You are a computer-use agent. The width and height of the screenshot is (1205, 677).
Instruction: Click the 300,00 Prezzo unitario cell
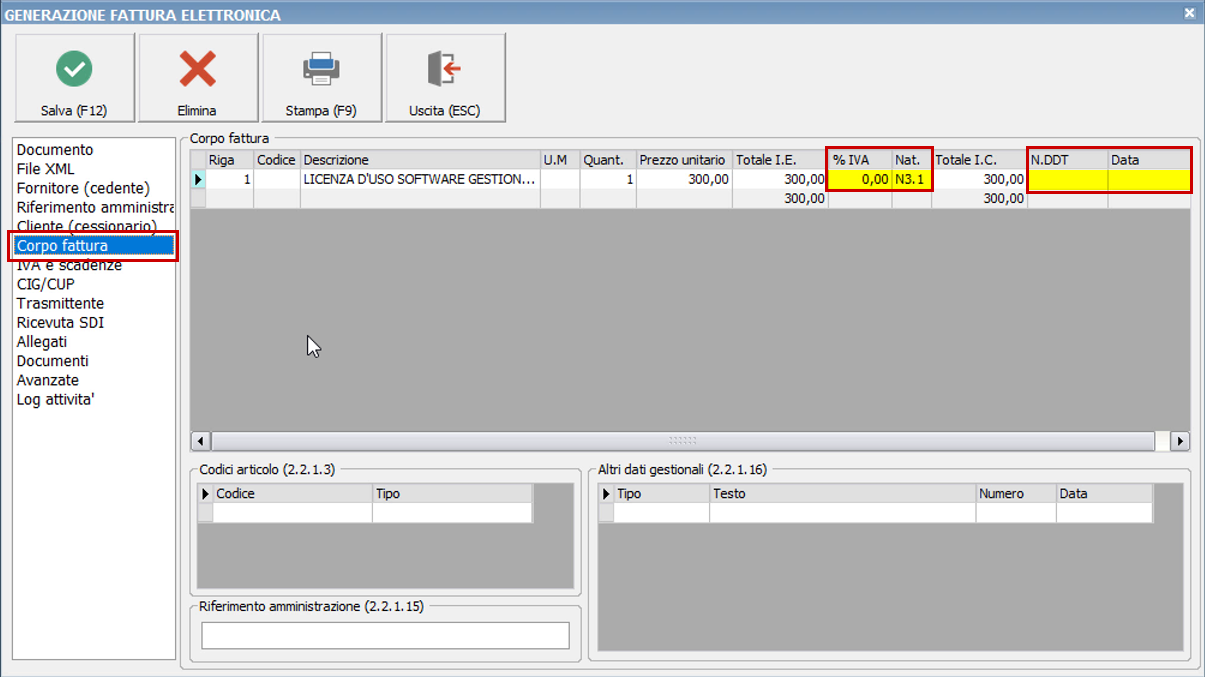pos(684,179)
